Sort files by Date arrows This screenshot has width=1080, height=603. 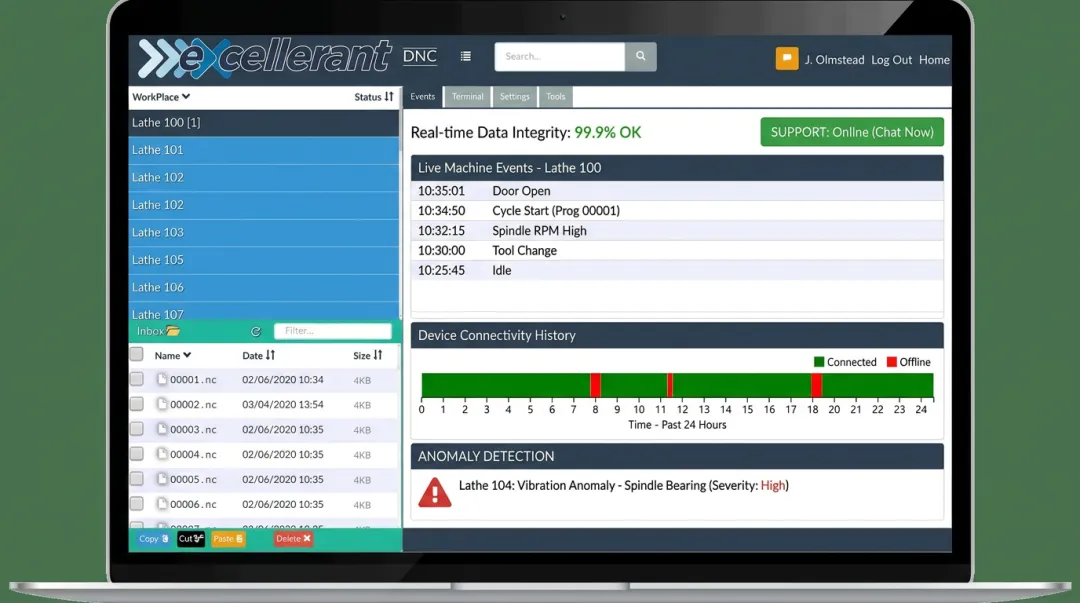[x=270, y=355]
